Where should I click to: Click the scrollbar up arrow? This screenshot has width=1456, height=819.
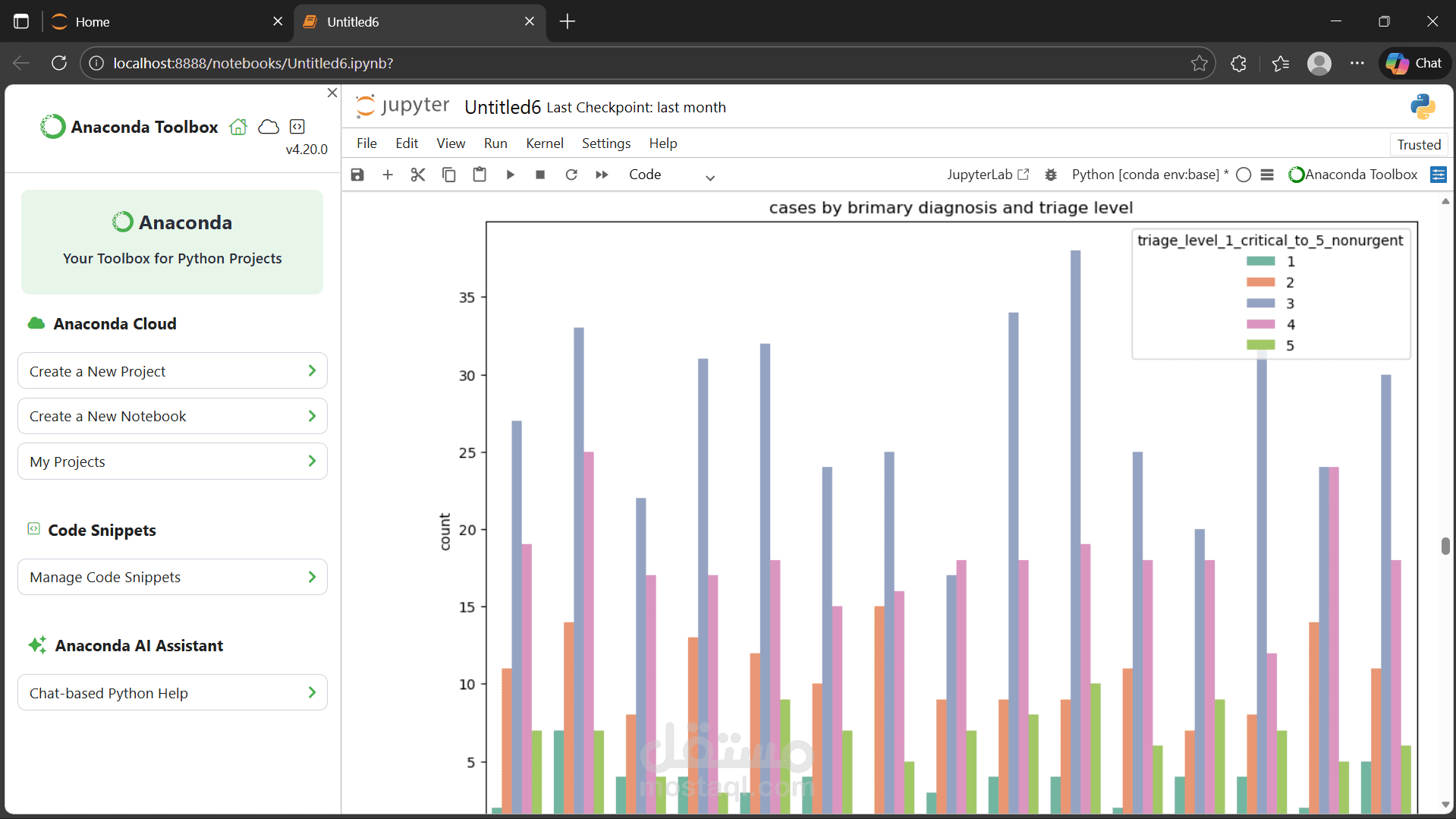pos(1445,201)
